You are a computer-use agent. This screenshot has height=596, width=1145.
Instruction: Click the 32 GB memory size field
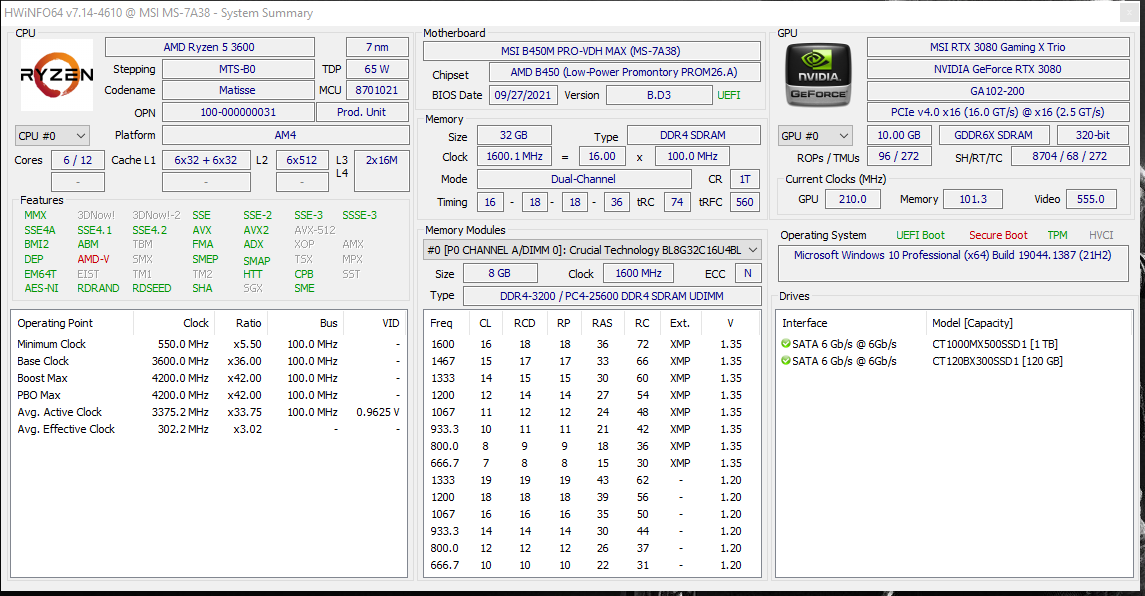pyautogui.click(x=514, y=135)
